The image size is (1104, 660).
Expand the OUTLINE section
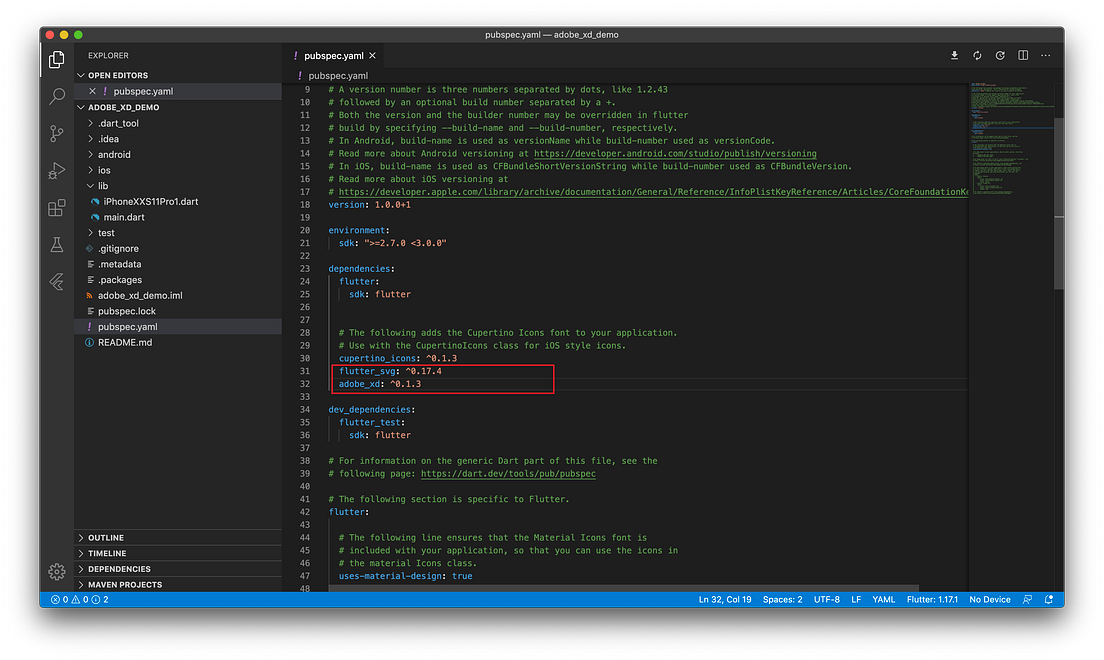pyautogui.click(x=108, y=537)
